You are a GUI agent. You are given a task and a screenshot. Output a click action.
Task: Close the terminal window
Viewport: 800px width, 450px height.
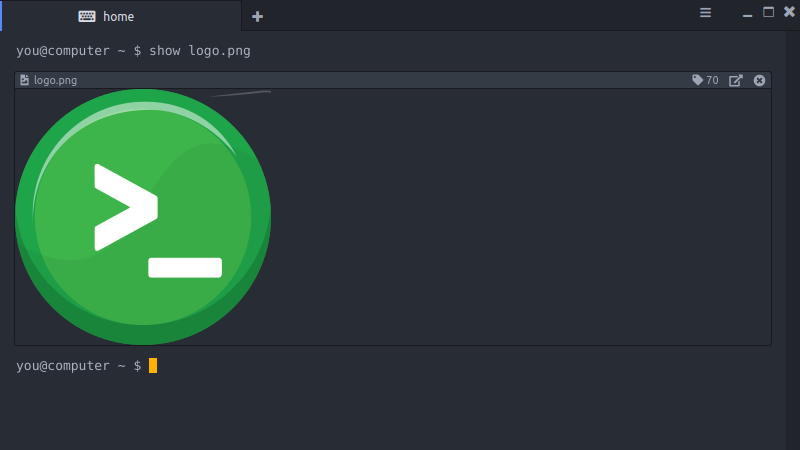789,12
